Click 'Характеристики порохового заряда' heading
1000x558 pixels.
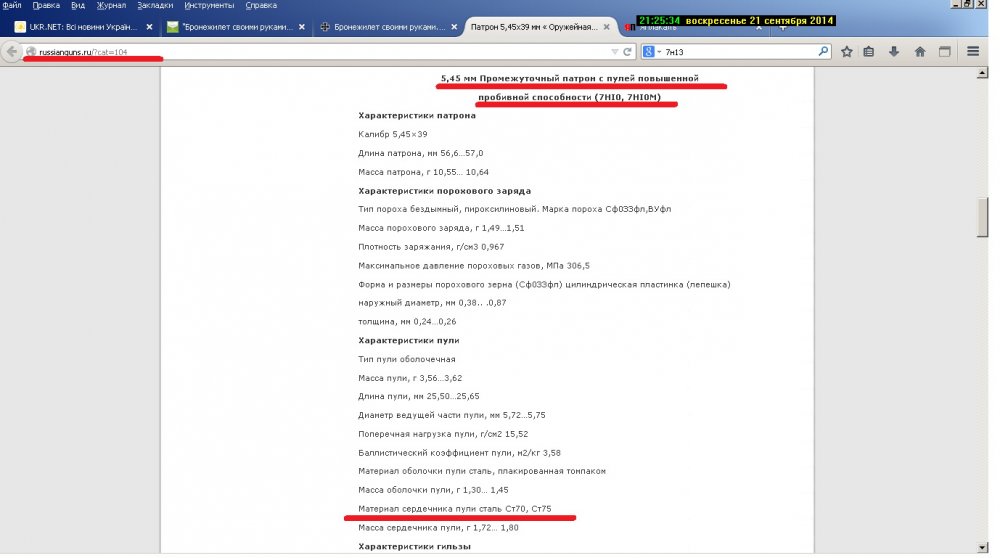pyautogui.click(x=445, y=191)
